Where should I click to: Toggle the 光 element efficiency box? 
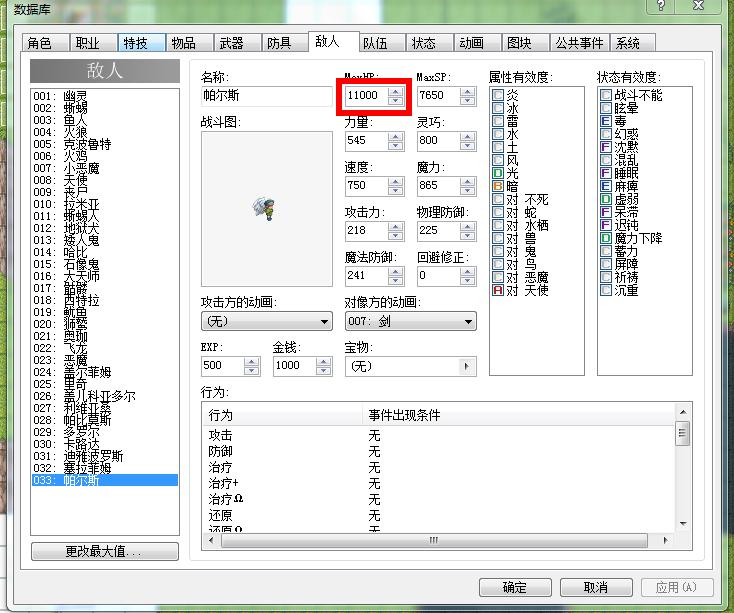coord(498,173)
